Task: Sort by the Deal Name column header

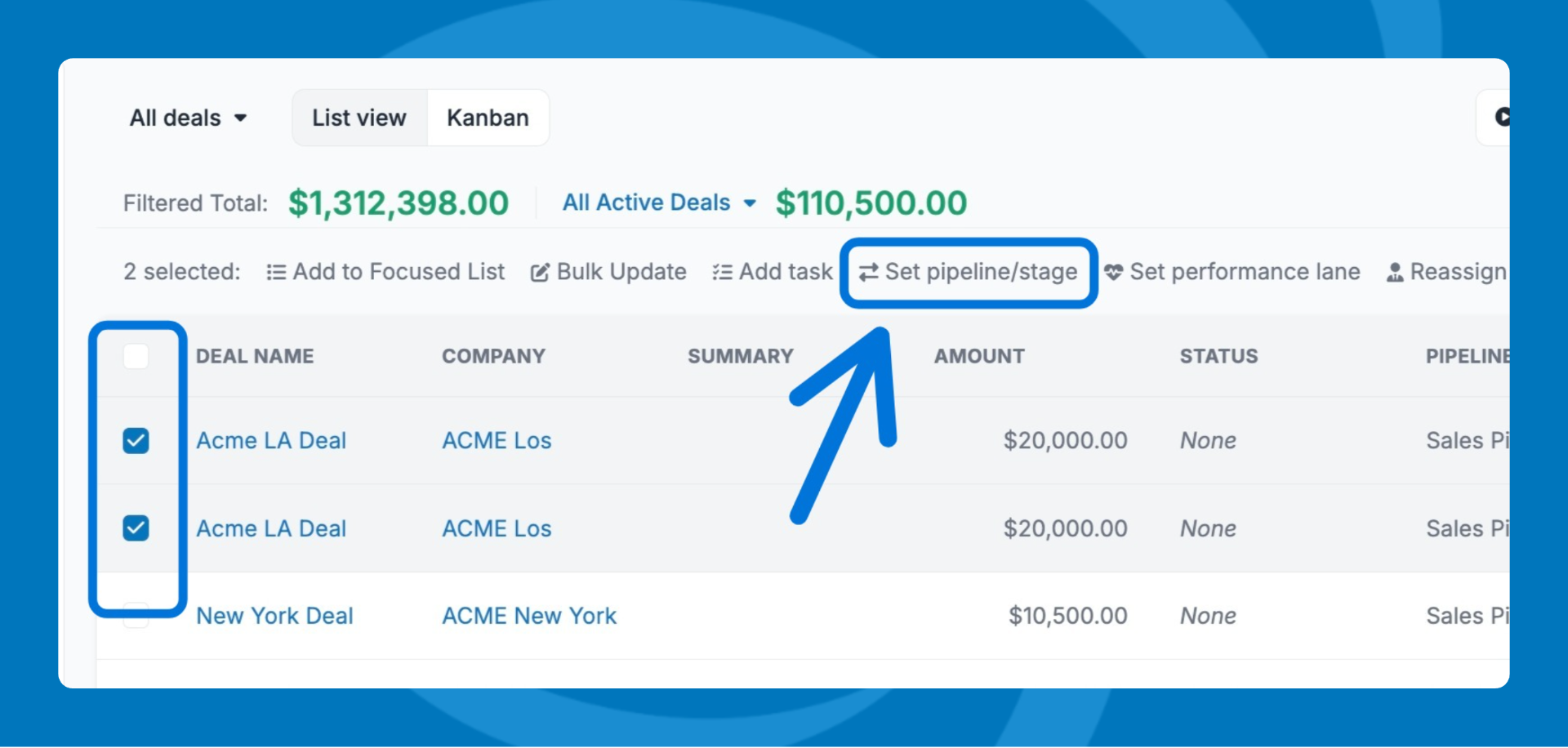Action: pyautogui.click(x=255, y=357)
